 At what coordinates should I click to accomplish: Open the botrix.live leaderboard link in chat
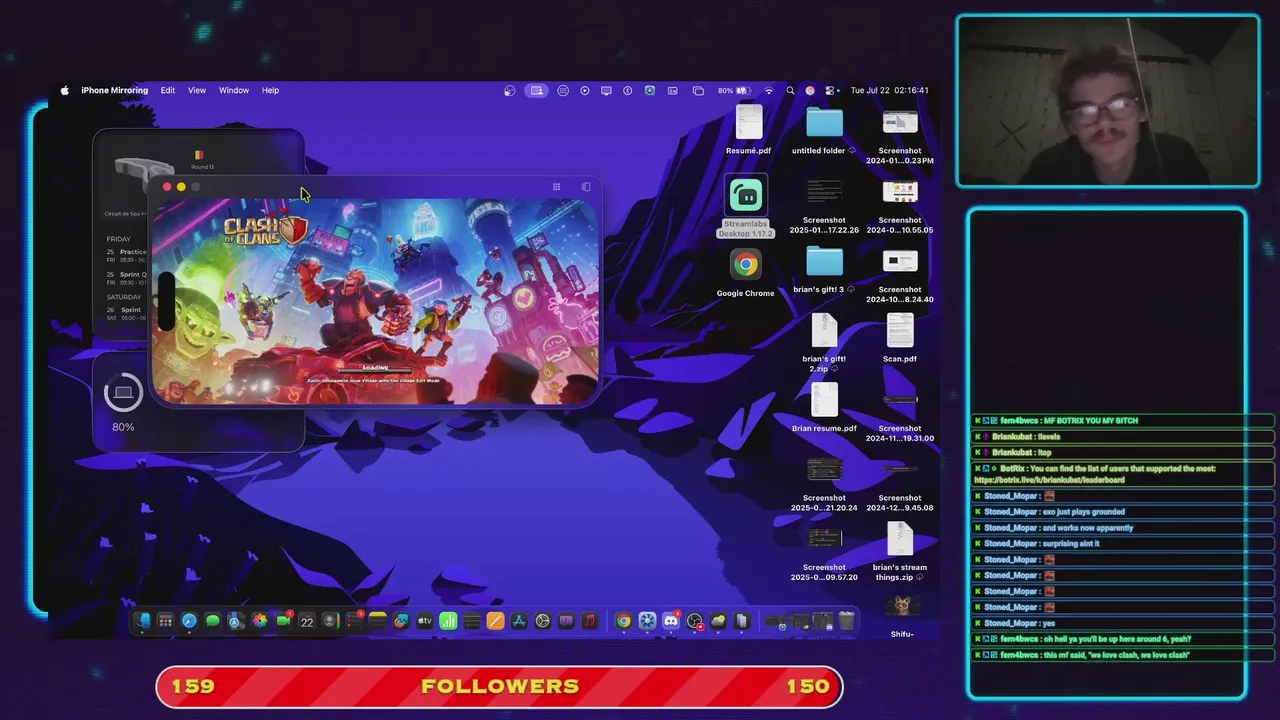1049,480
